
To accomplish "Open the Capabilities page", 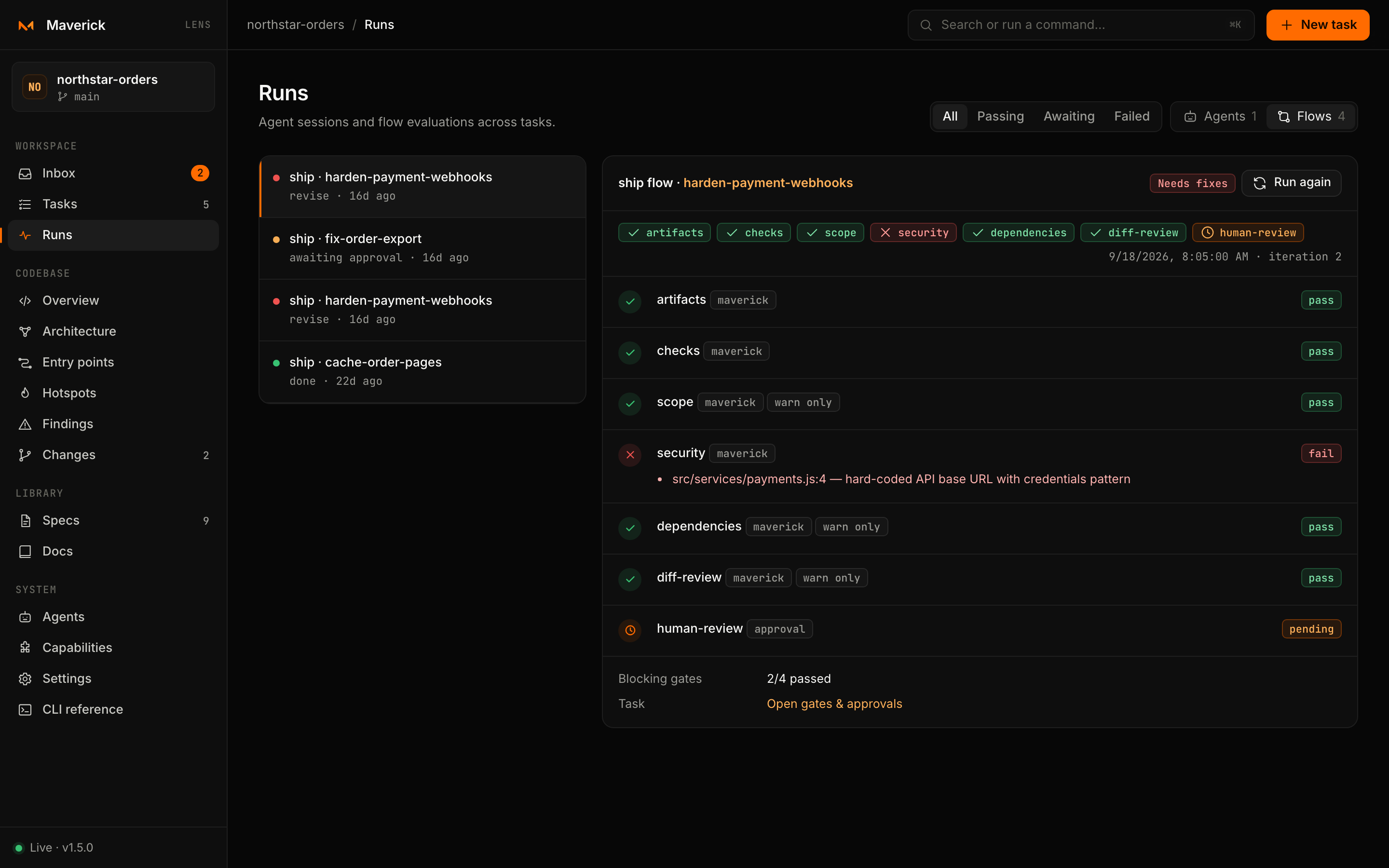I will point(113,648).
